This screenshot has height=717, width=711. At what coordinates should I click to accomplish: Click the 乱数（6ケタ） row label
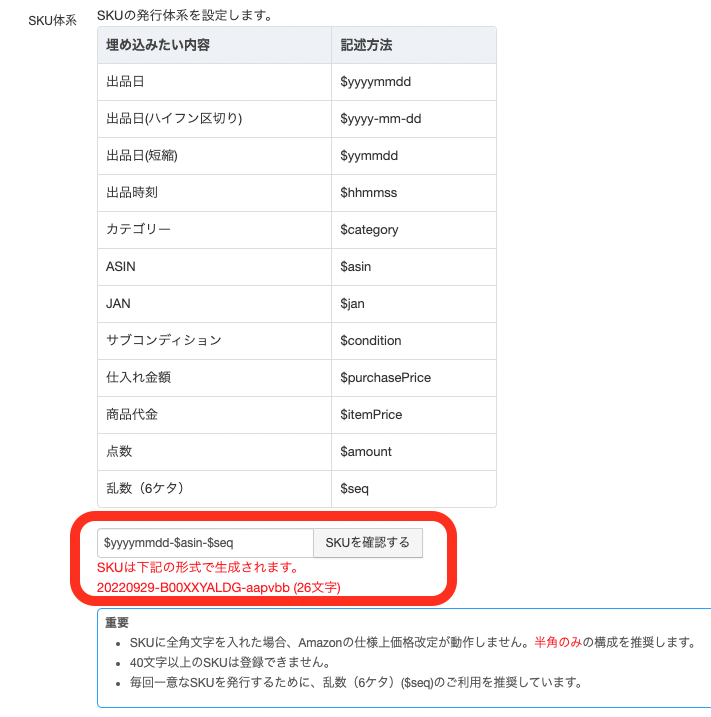pyautogui.click(x=145, y=488)
